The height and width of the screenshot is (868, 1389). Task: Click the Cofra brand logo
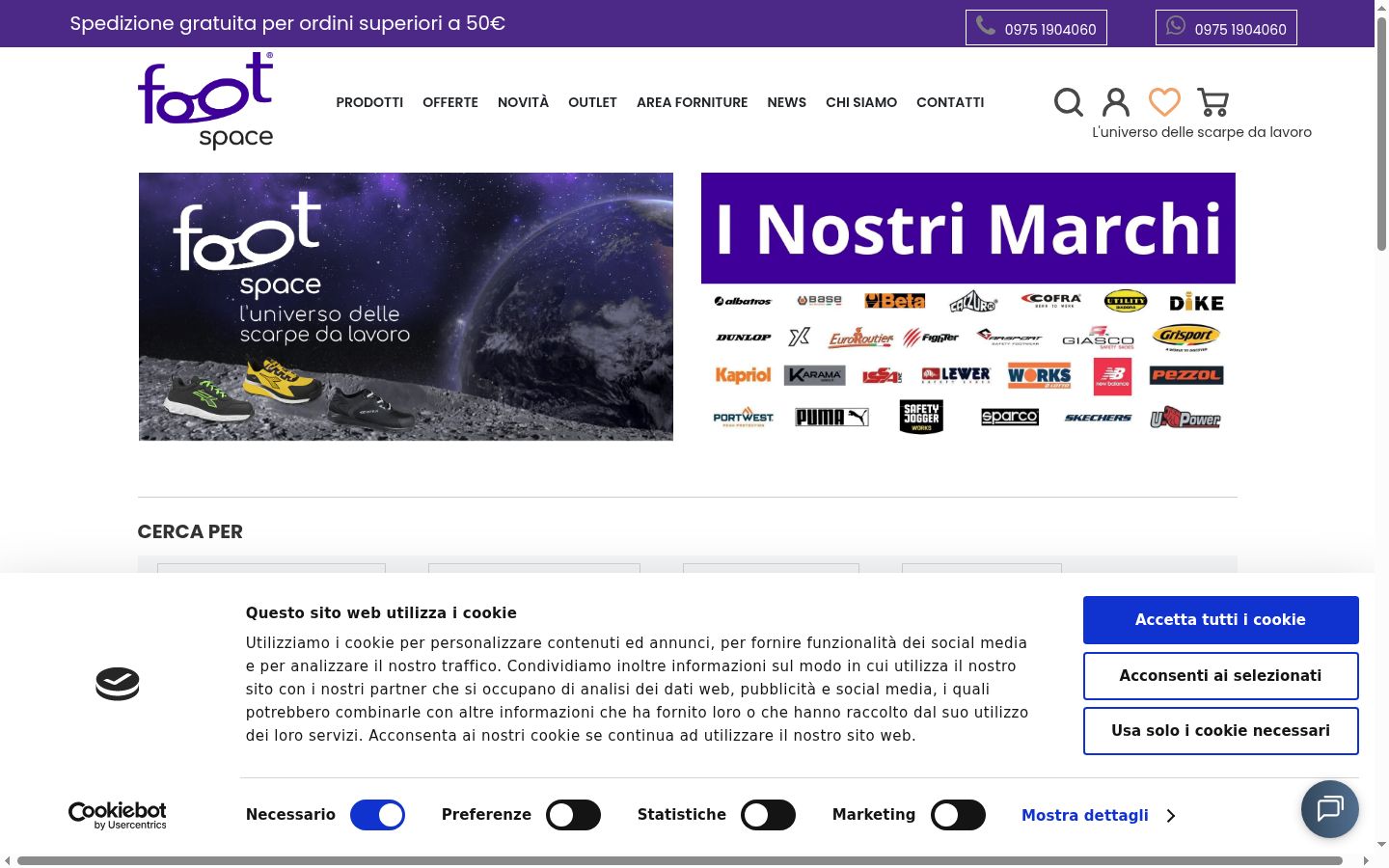pos(1050,301)
